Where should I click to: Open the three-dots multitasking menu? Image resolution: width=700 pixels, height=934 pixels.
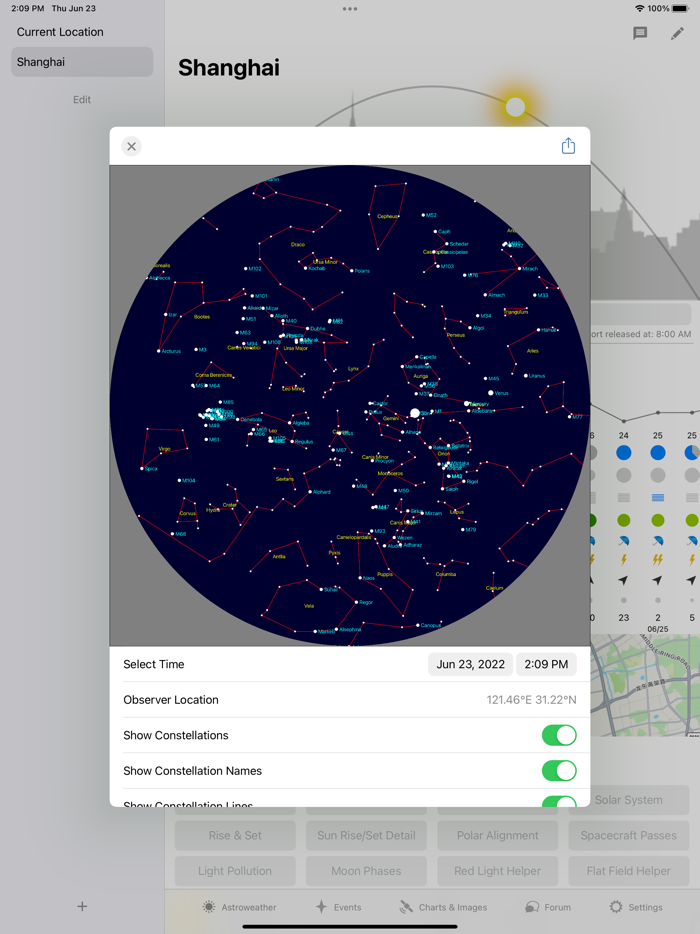350,9
